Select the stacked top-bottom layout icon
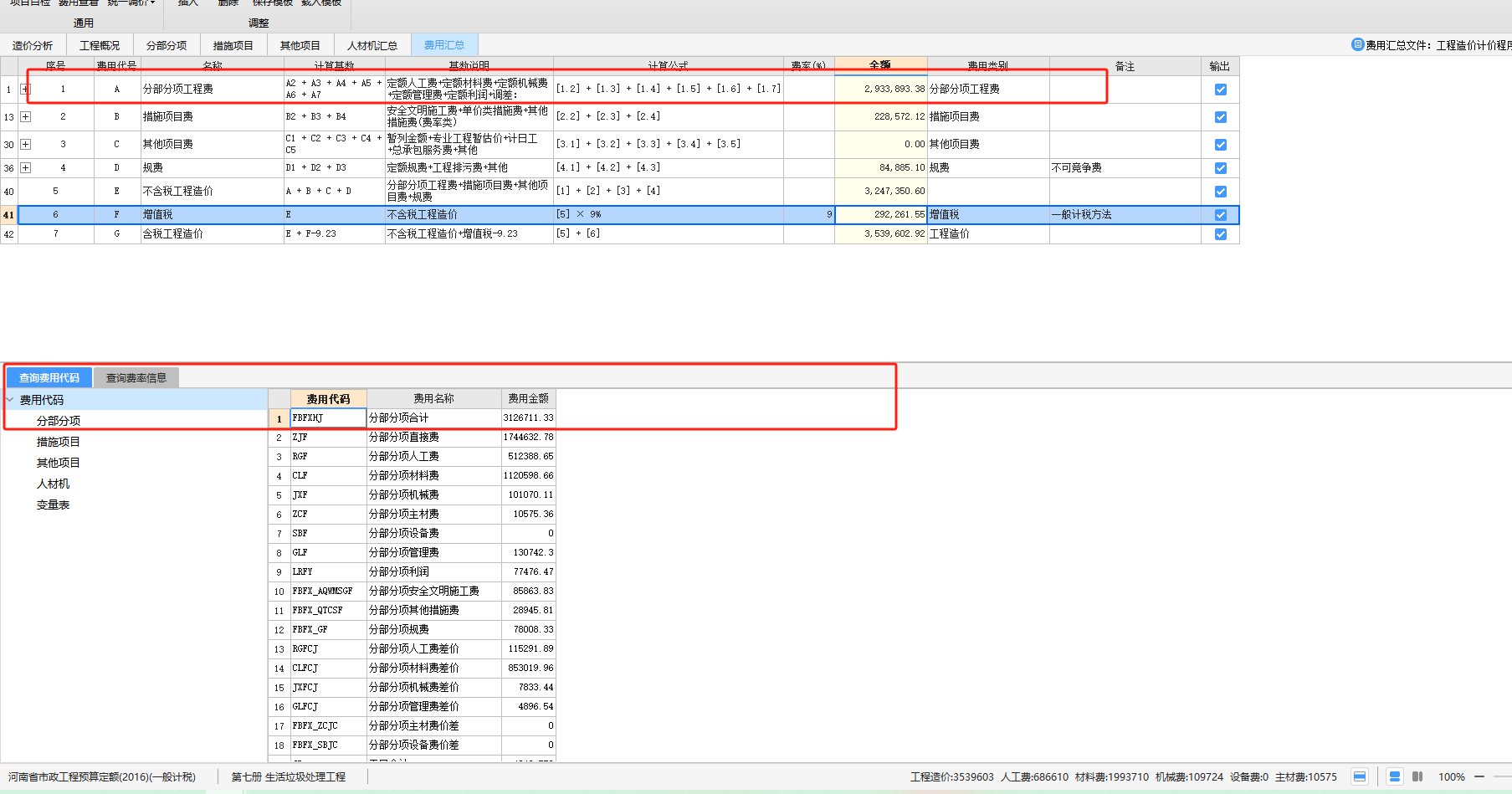The image size is (1512, 794). [x=1395, y=776]
